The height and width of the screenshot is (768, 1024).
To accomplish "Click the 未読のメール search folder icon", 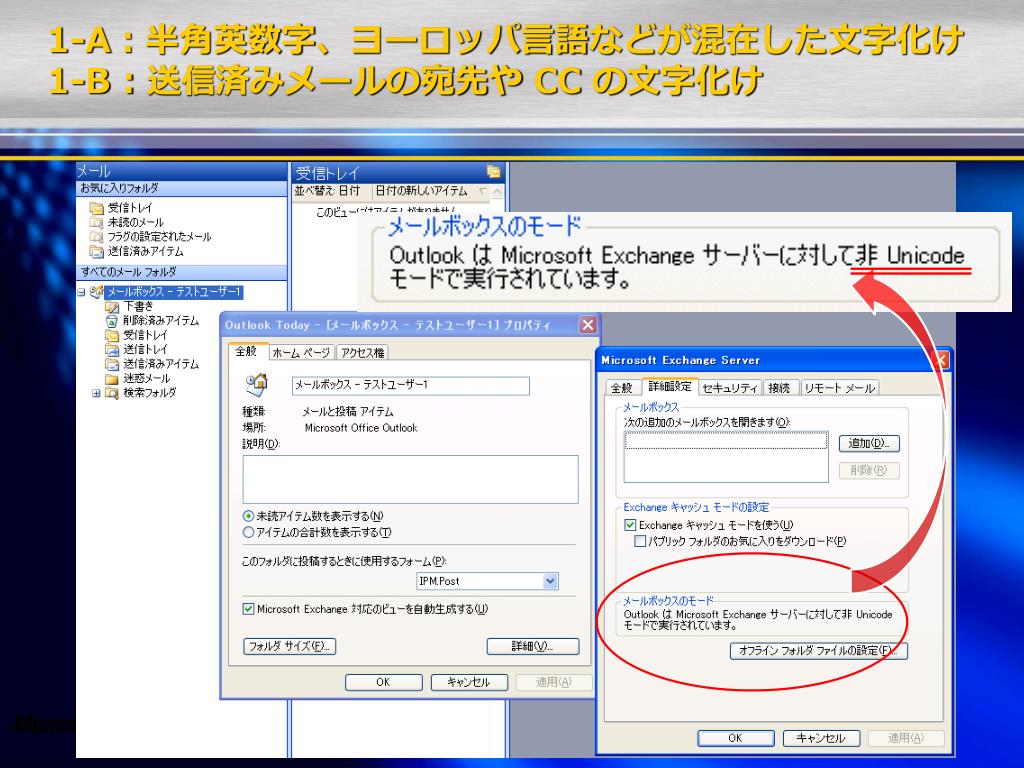I will point(97,223).
